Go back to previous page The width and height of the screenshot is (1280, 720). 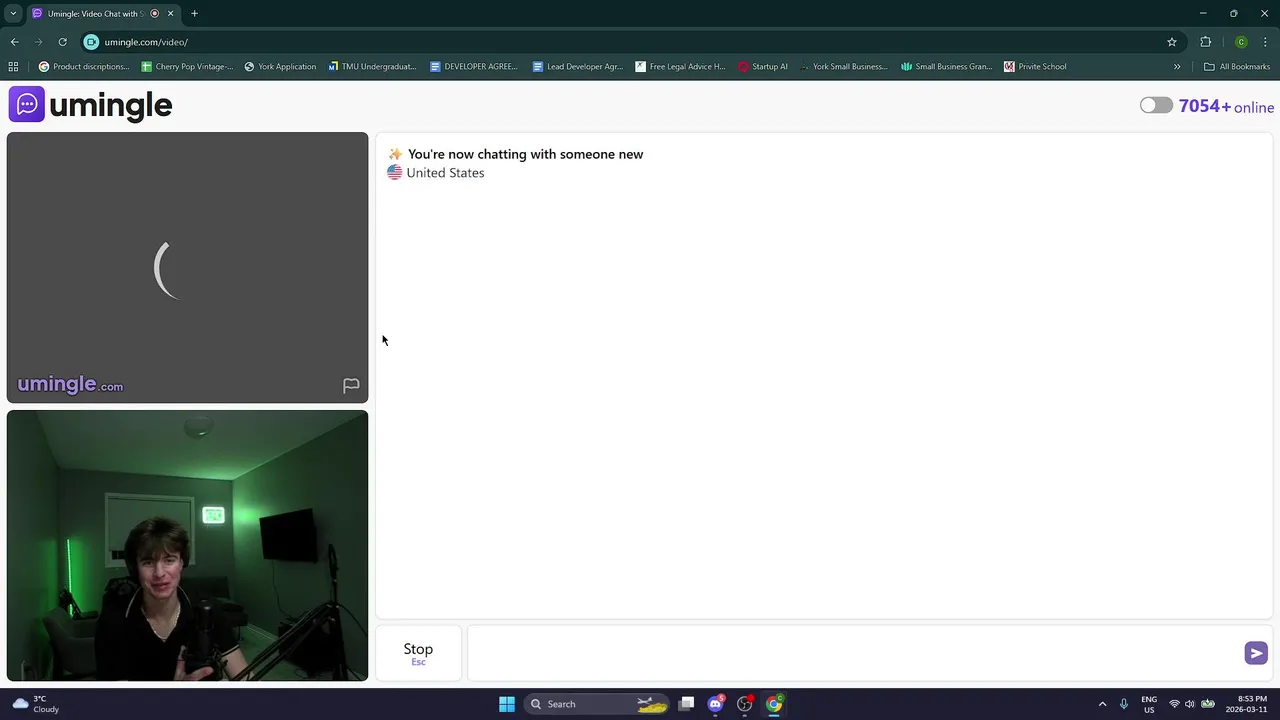[14, 42]
